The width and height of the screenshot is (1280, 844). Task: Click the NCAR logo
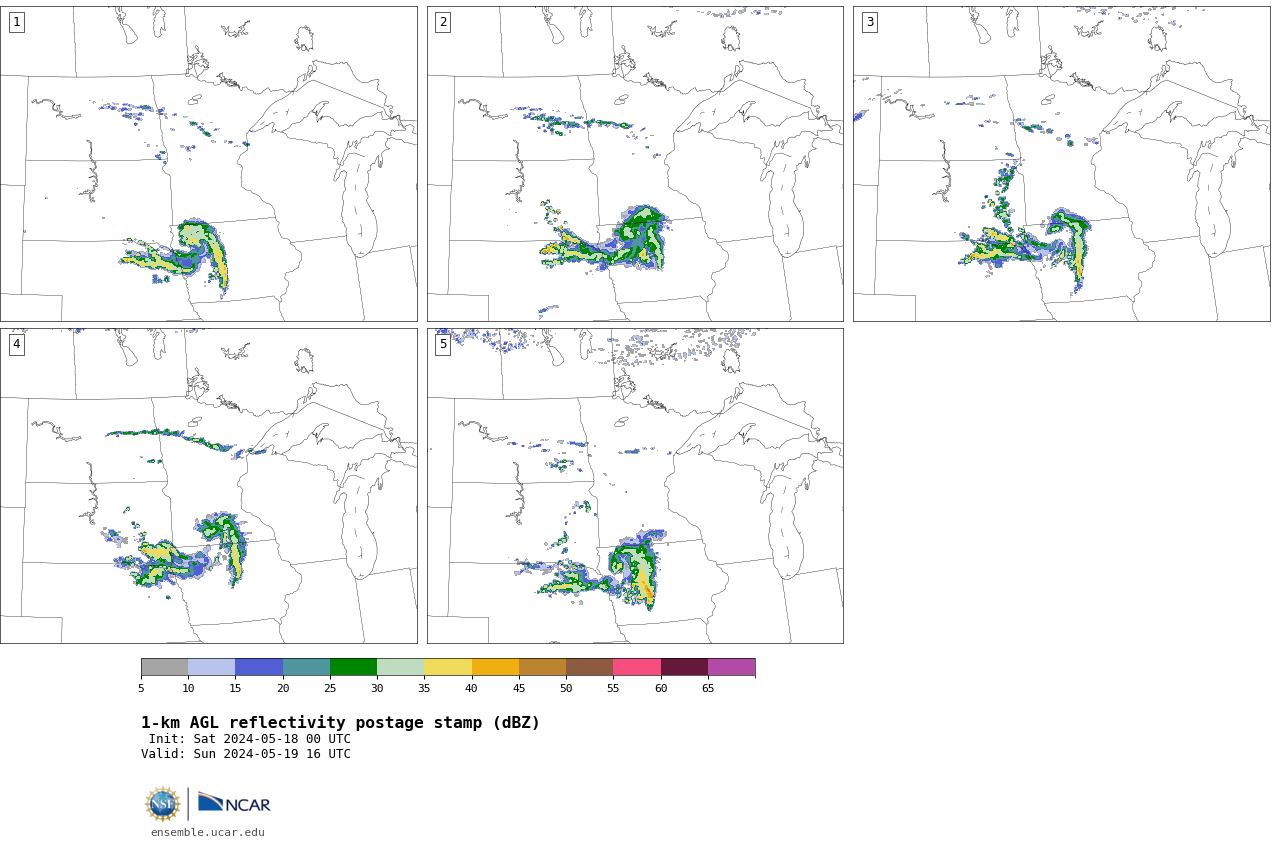coord(234,803)
